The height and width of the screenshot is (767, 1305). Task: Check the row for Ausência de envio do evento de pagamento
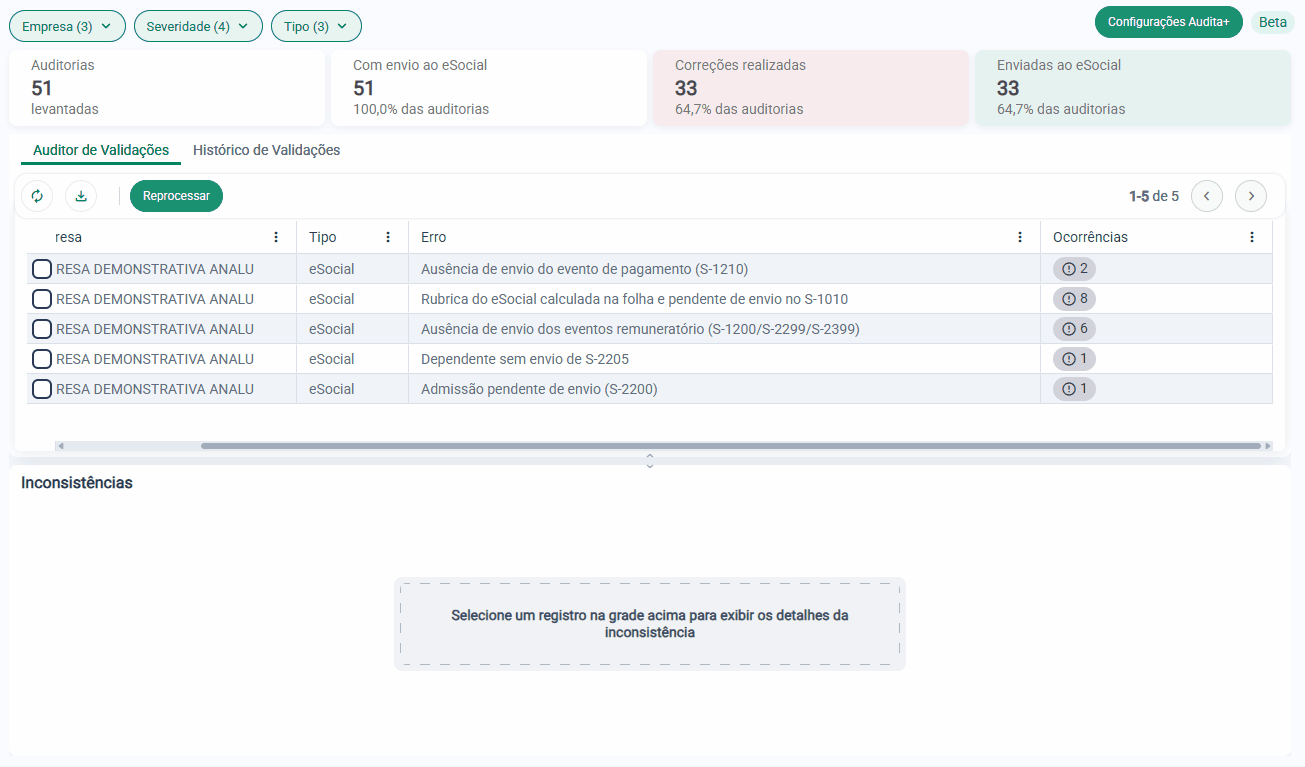click(42, 269)
